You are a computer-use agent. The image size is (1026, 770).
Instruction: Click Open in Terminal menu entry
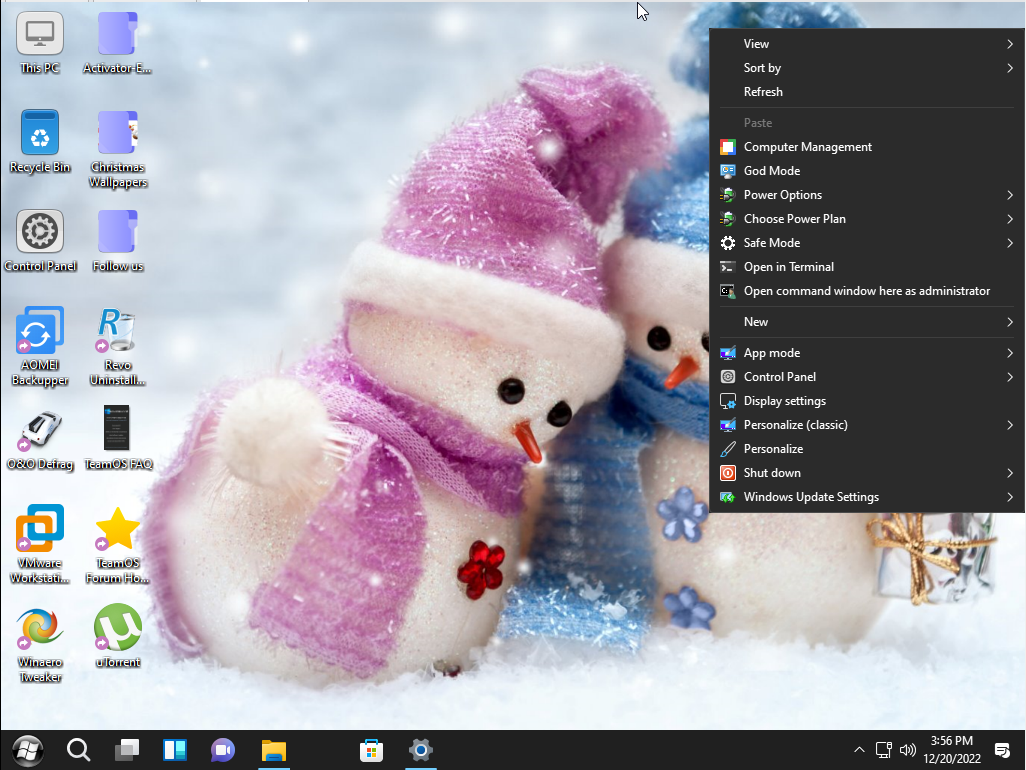click(789, 267)
